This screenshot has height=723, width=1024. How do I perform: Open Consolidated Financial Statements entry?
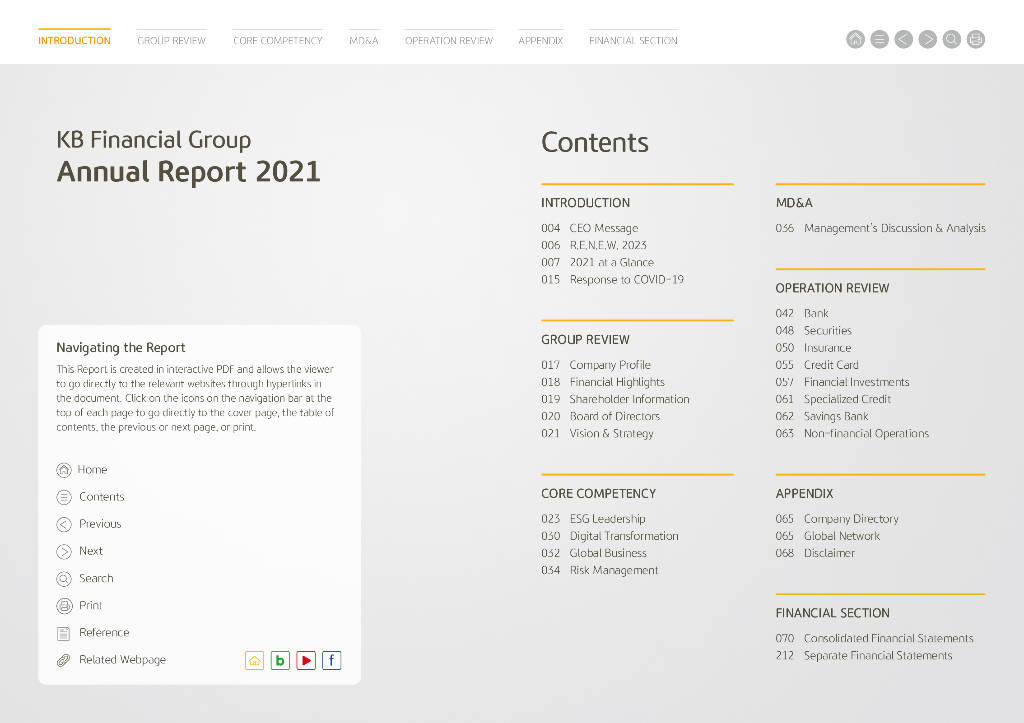[874, 638]
